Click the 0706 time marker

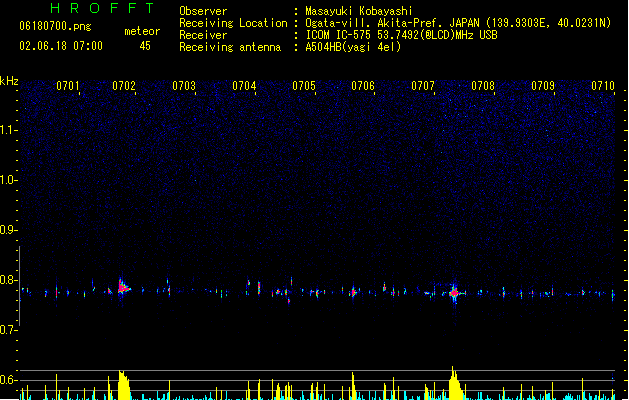(363, 86)
